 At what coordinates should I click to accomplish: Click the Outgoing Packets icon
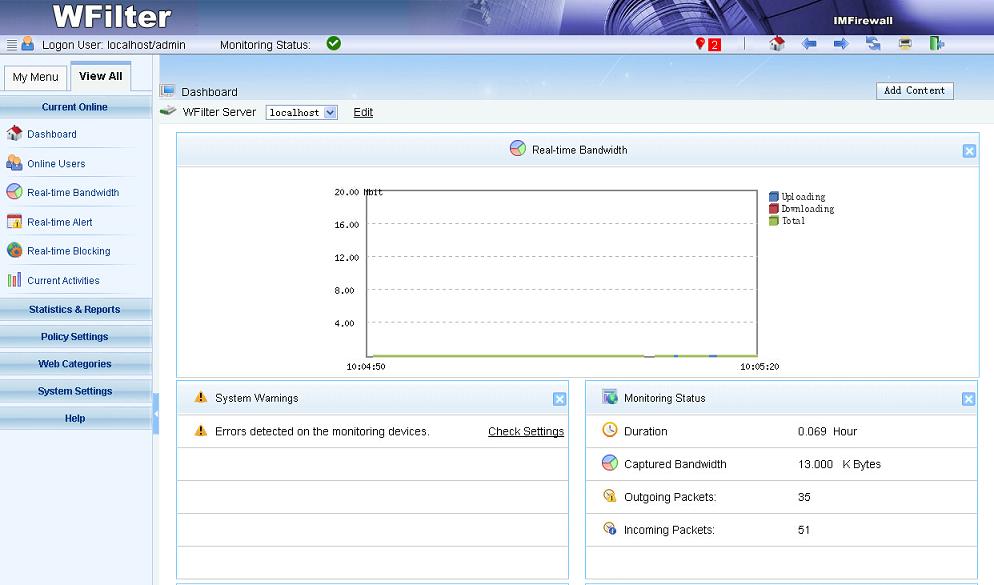[609, 496]
